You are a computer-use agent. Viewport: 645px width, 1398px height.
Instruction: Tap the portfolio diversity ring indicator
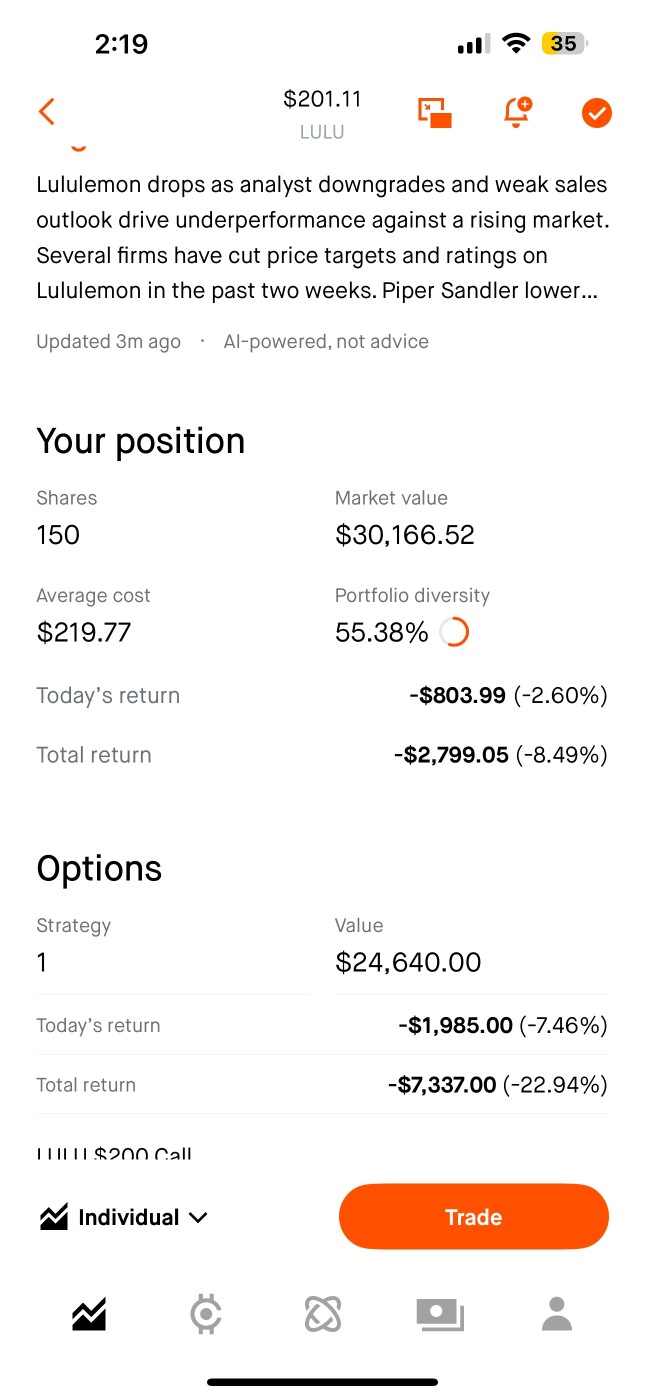tap(454, 632)
